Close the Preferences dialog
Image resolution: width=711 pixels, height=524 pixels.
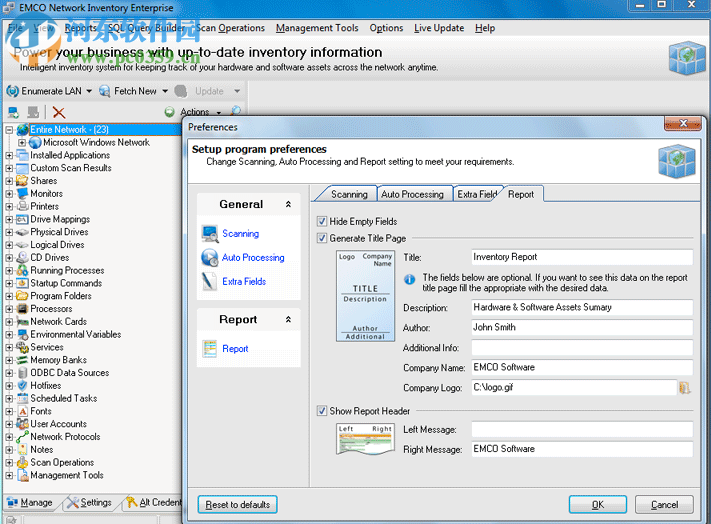(x=683, y=123)
